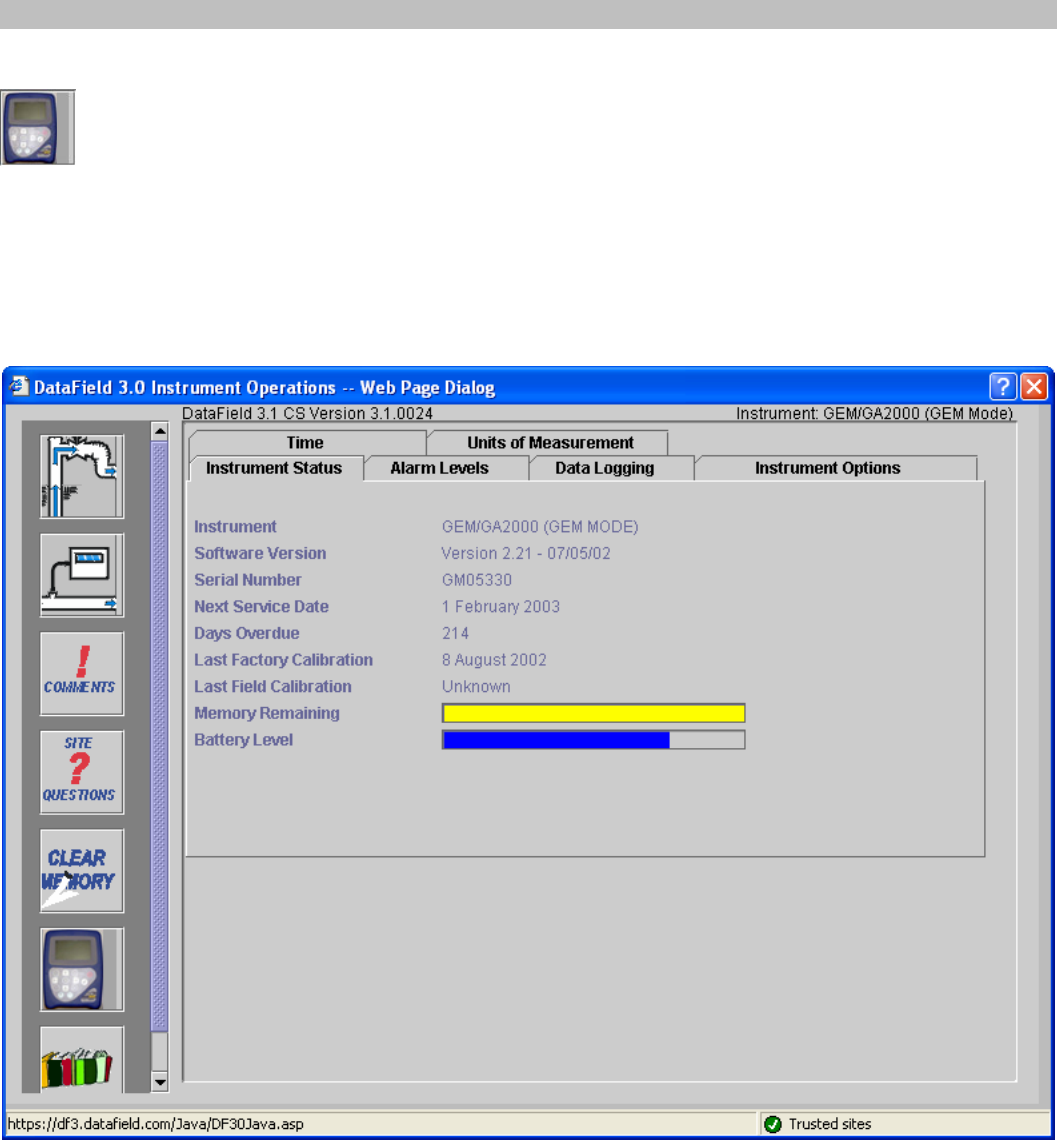Click the dialog title bar page icon

click(x=18, y=386)
